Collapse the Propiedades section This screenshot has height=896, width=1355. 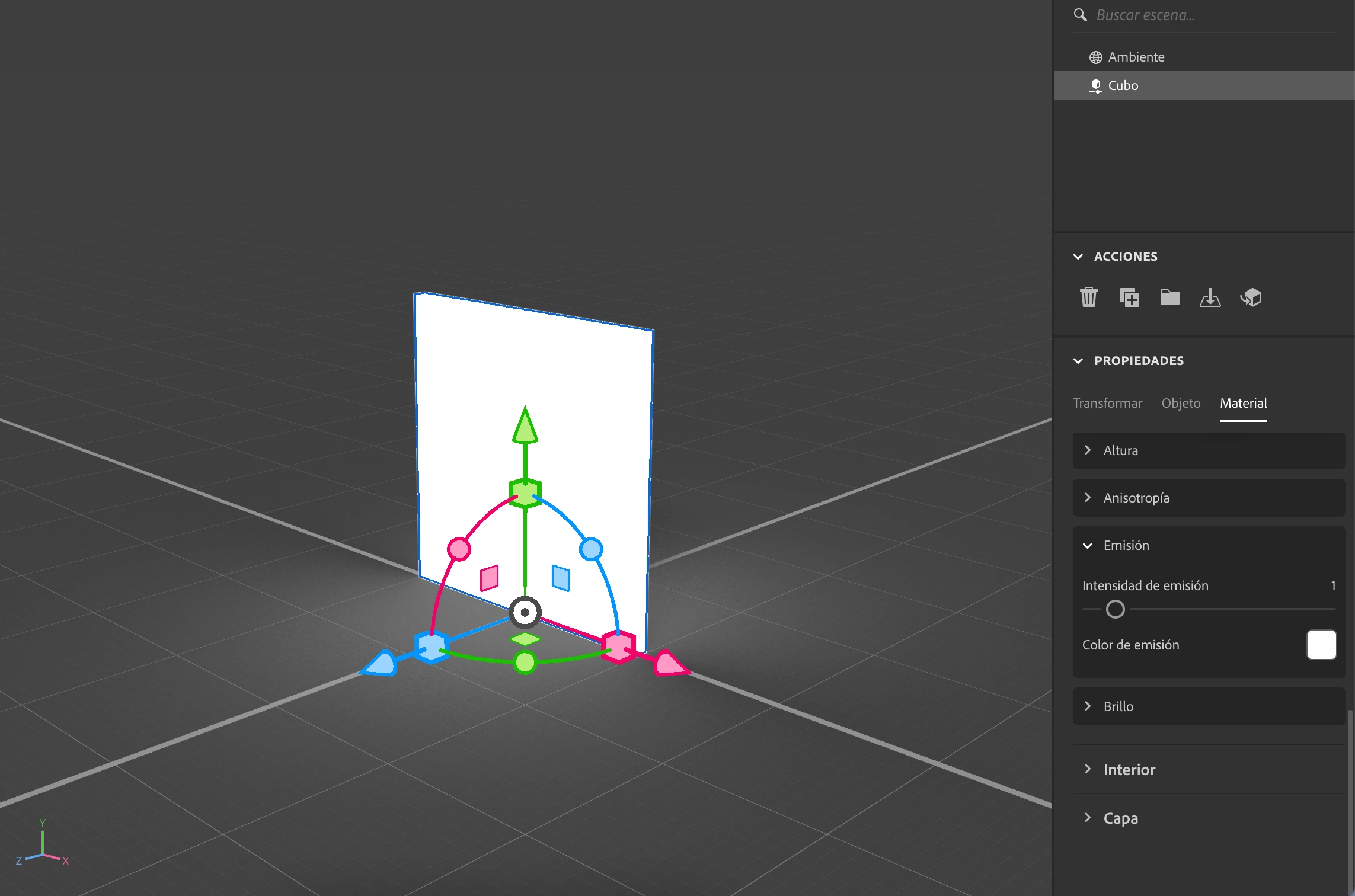(1078, 361)
